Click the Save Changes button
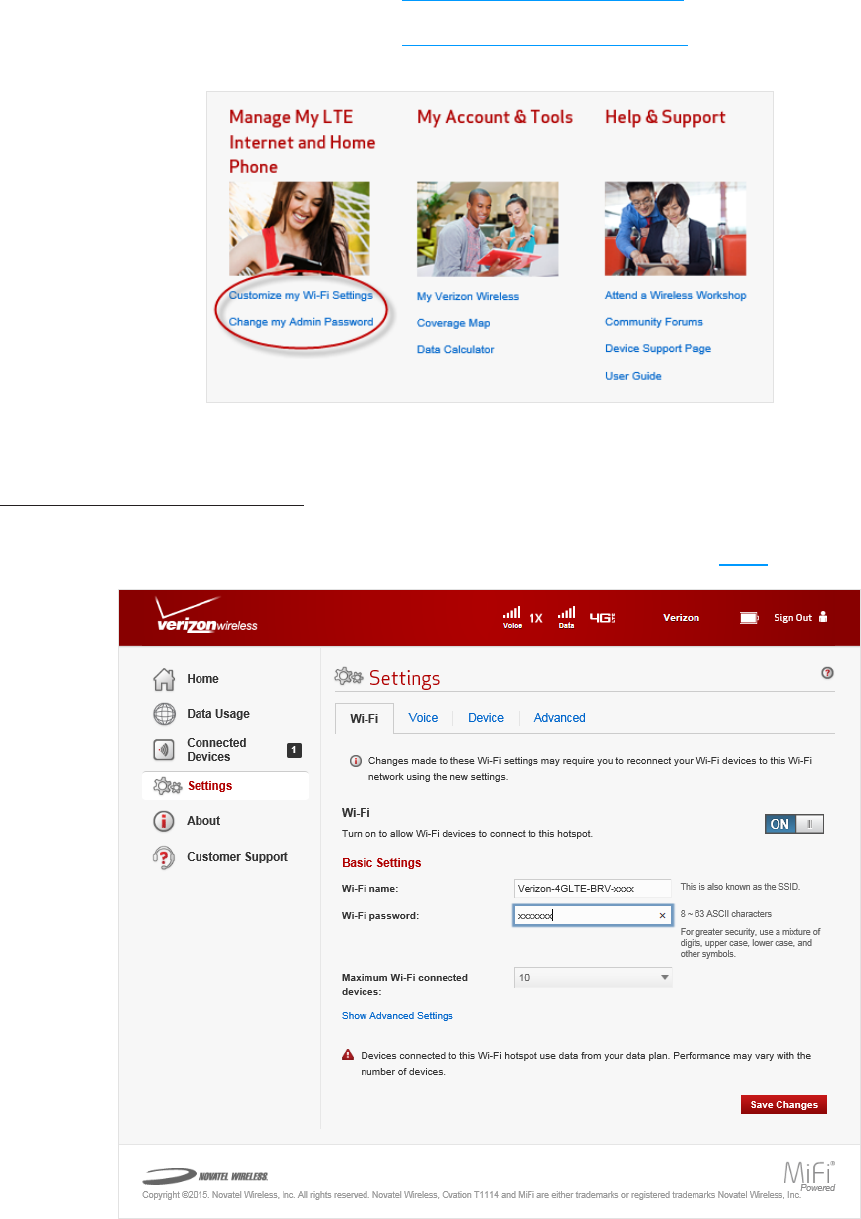Viewport: 861px width, 1219px height. (x=784, y=1105)
